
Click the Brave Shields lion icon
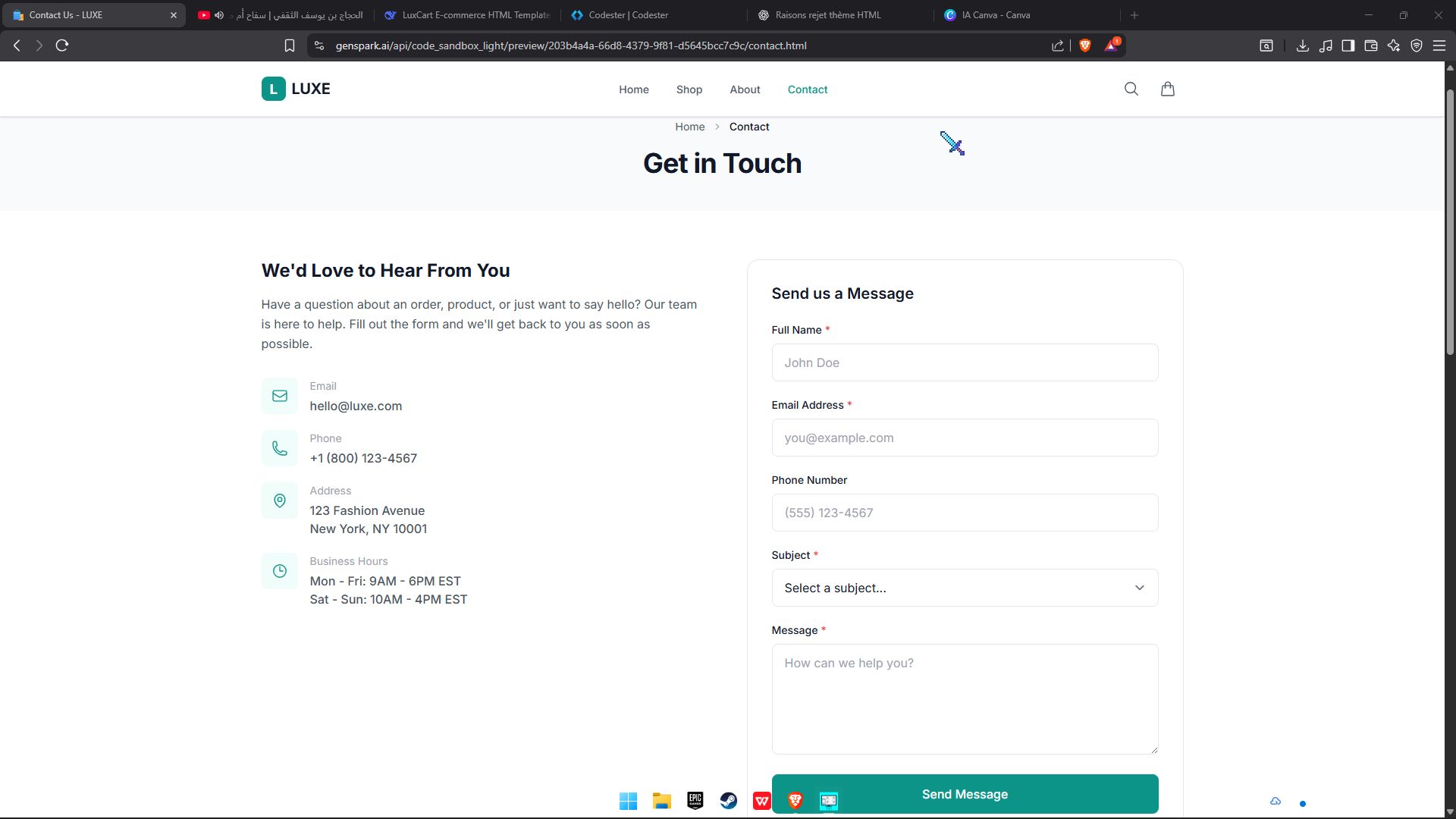tap(1084, 45)
